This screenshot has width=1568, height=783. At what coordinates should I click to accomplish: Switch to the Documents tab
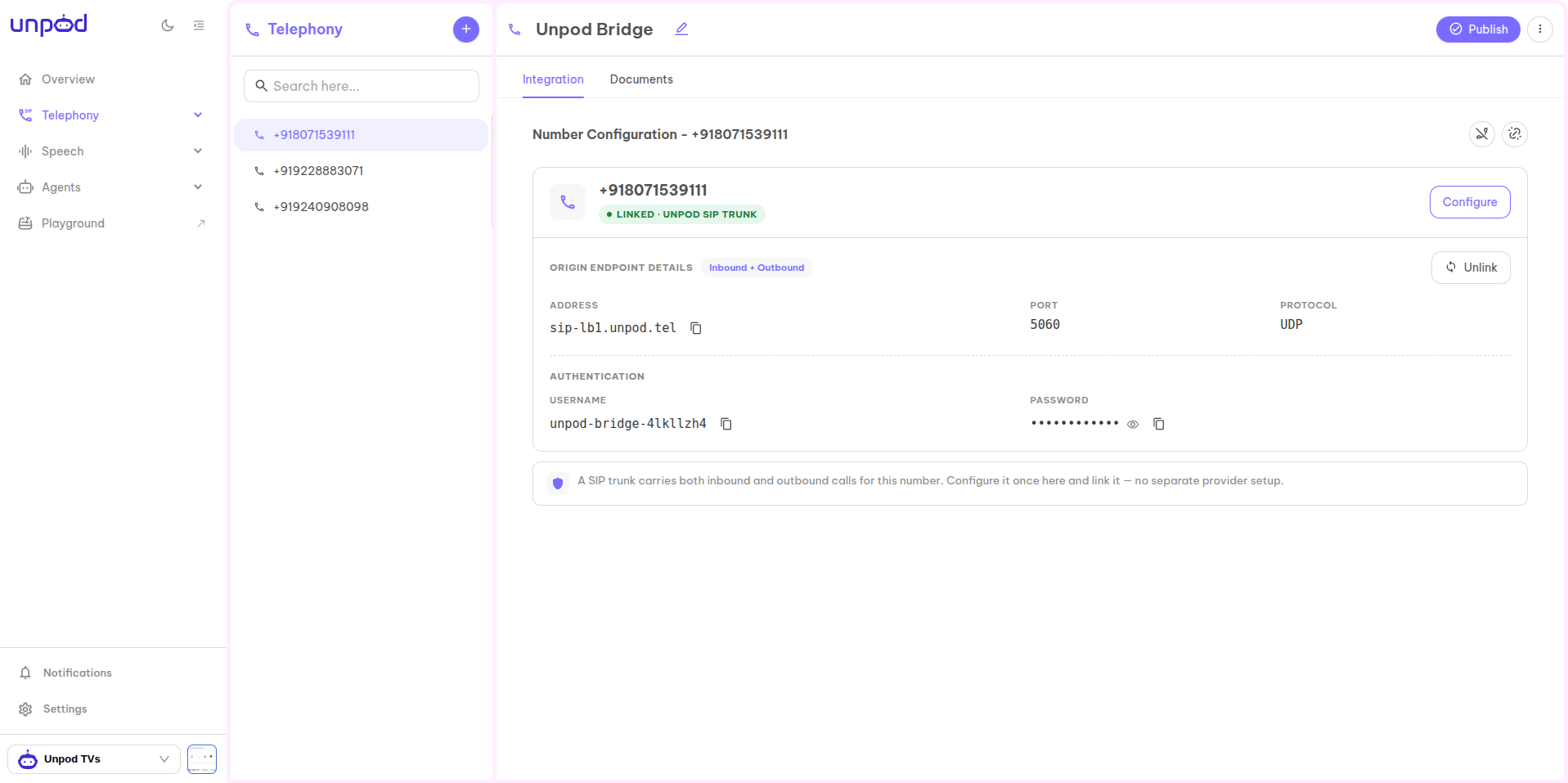(x=641, y=79)
